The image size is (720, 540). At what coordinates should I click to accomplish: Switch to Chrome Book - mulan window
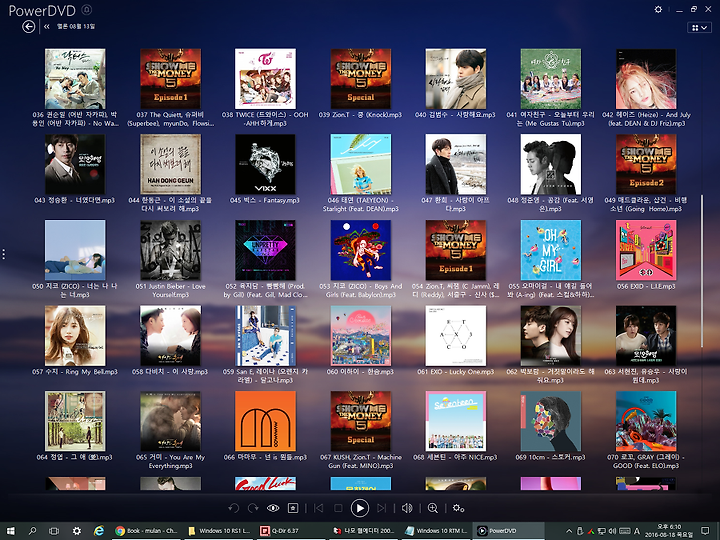[x=146, y=531]
